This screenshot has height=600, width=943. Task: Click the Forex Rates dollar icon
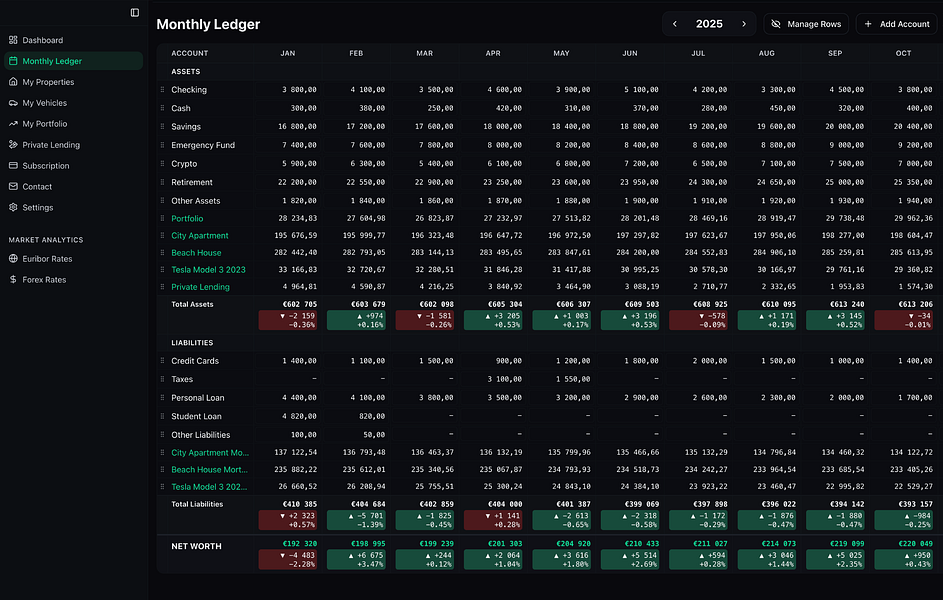[13, 280]
